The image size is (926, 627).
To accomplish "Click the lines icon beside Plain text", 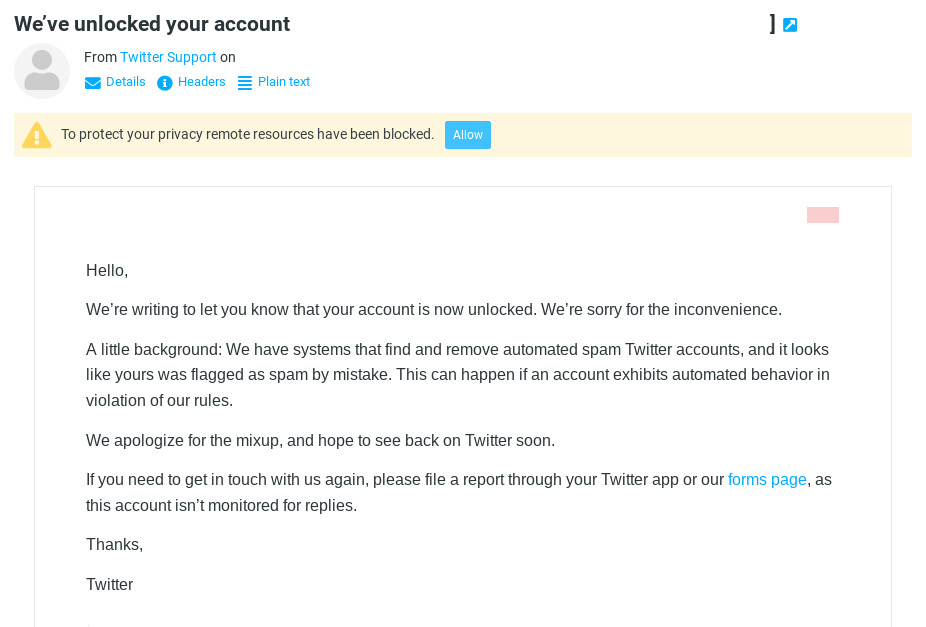I will tap(245, 83).
